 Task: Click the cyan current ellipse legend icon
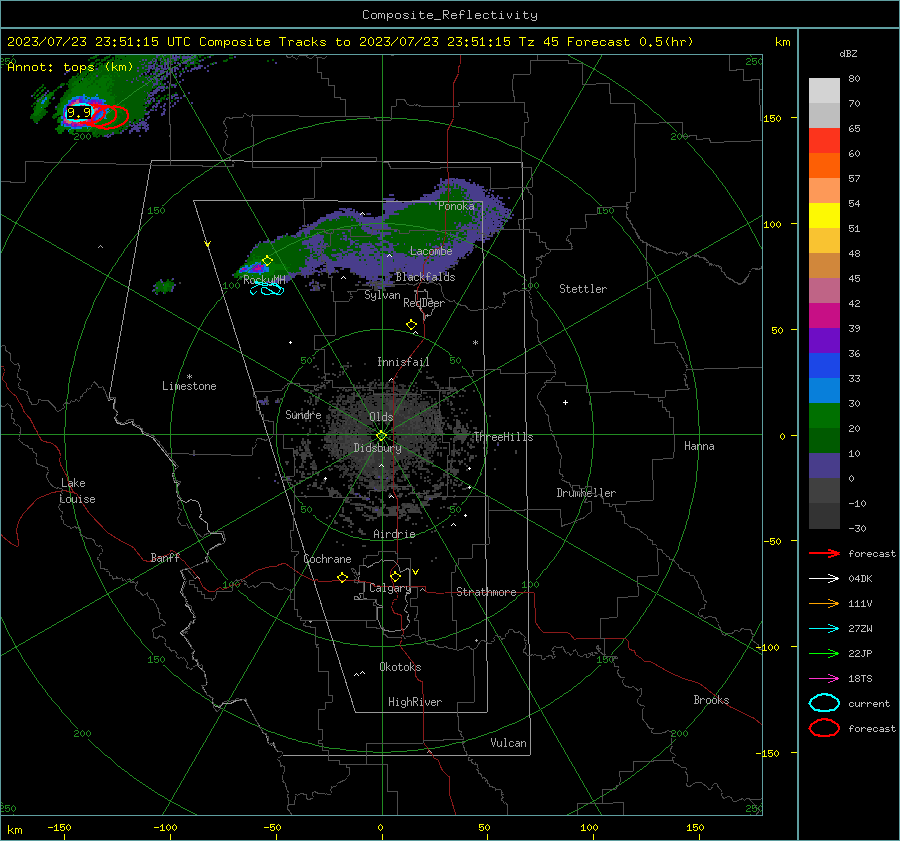(x=824, y=703)
